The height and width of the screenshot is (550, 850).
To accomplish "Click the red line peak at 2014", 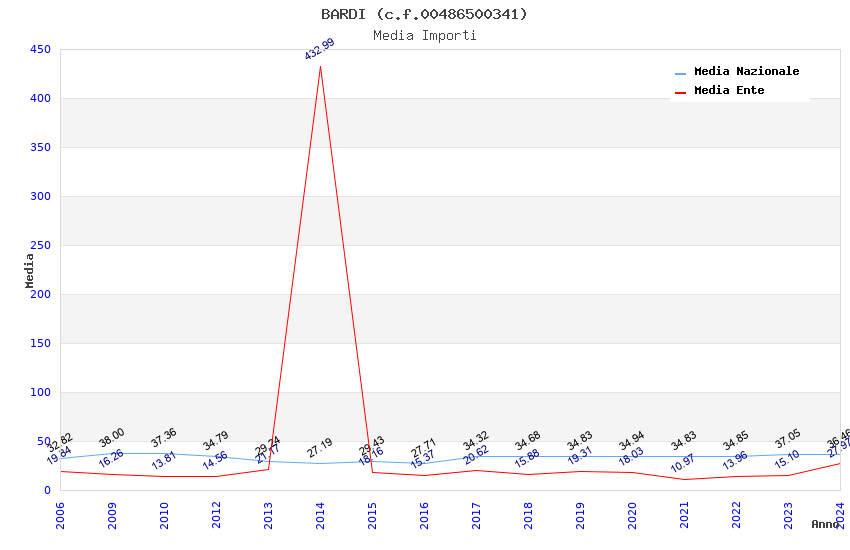I will pyautogui.click(x=320, y=67).
